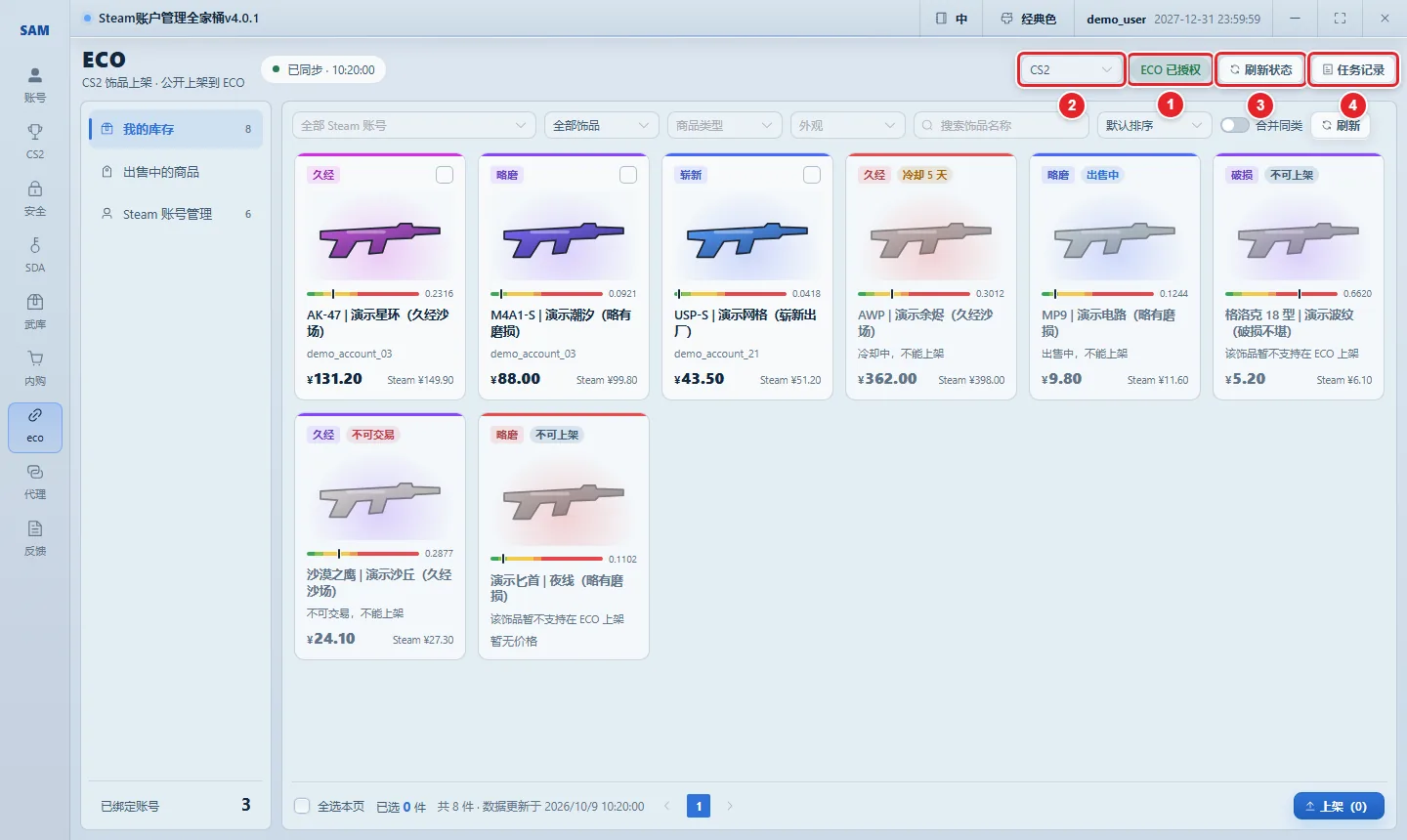This screenshot has width=1407, height=840.
Task: Click the SAM logo
Action: [x=35, y=30]
